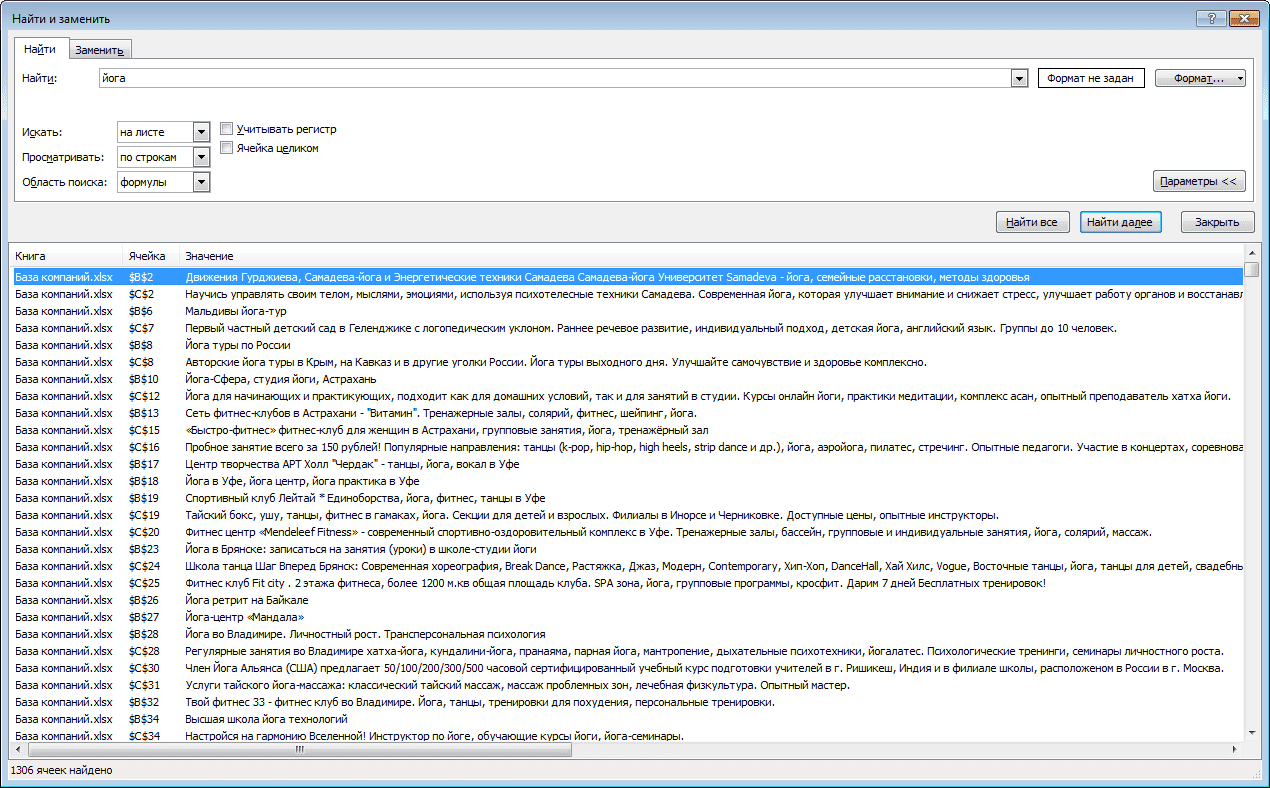This screenshot has width=1270, height=788.
Task: Switch to the Заменить tab
Action: 99,50
